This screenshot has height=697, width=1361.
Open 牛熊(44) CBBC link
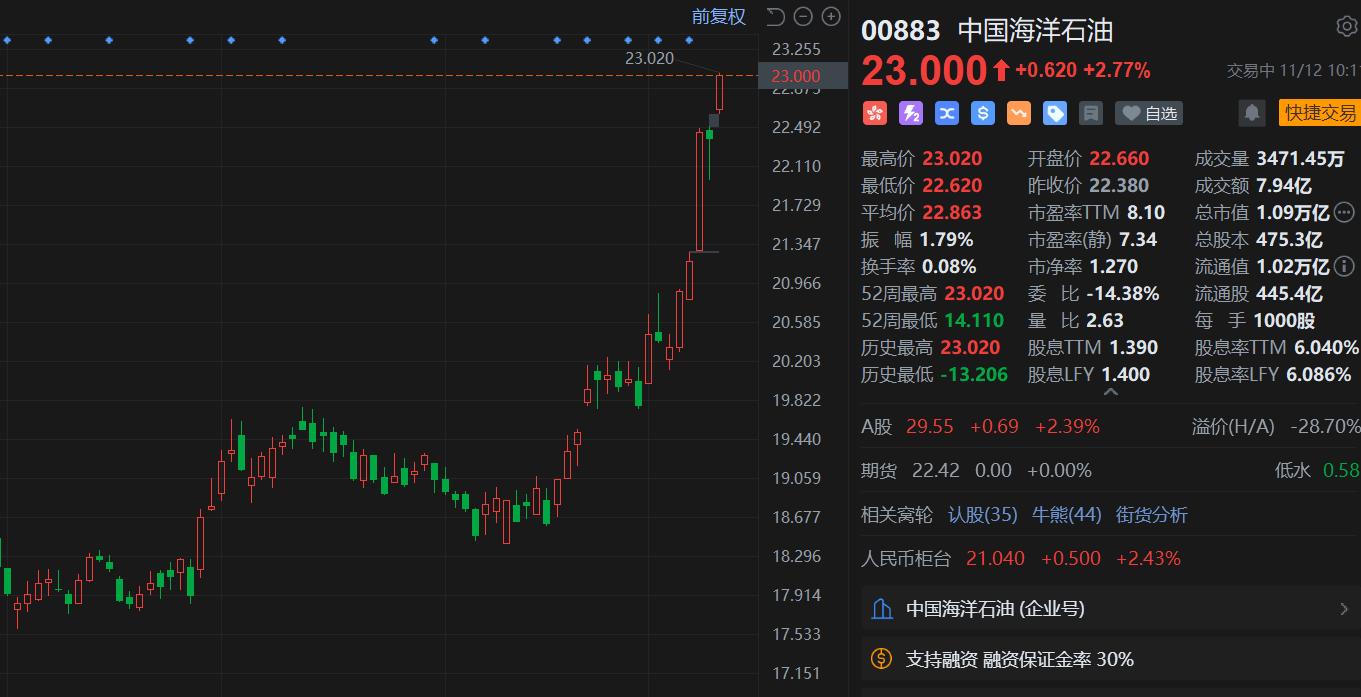coord(1066,515)
